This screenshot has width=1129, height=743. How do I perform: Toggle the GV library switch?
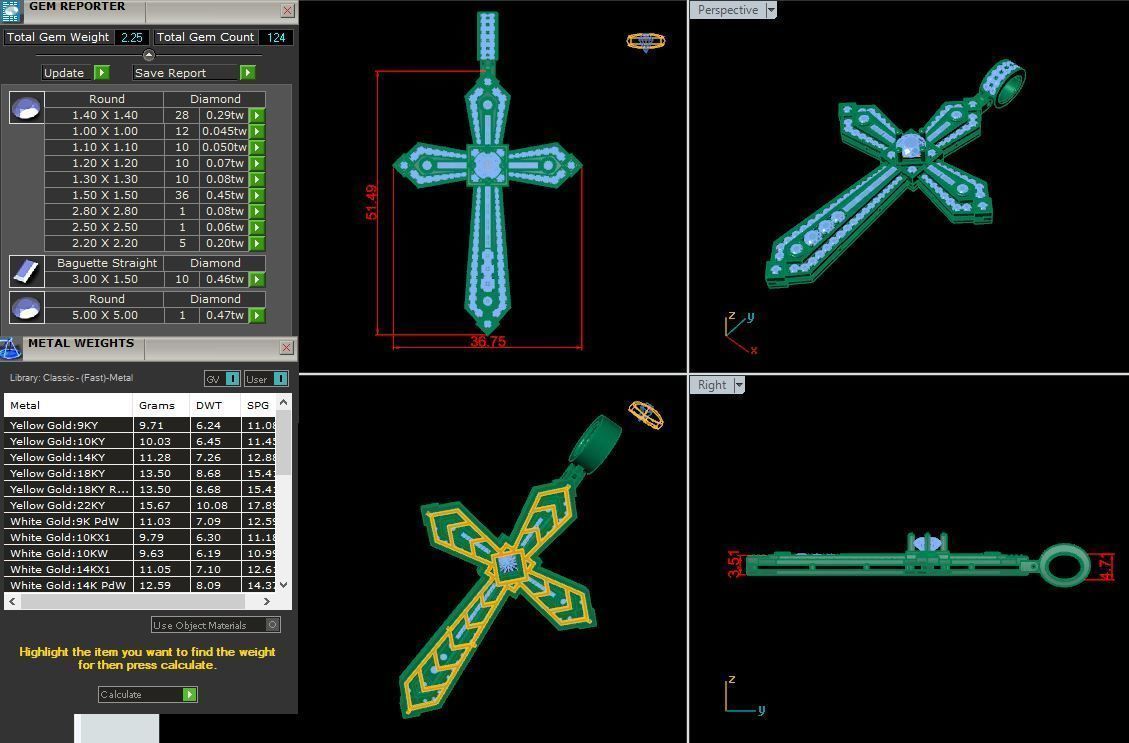pyautogui.click(x=233, y=379)
